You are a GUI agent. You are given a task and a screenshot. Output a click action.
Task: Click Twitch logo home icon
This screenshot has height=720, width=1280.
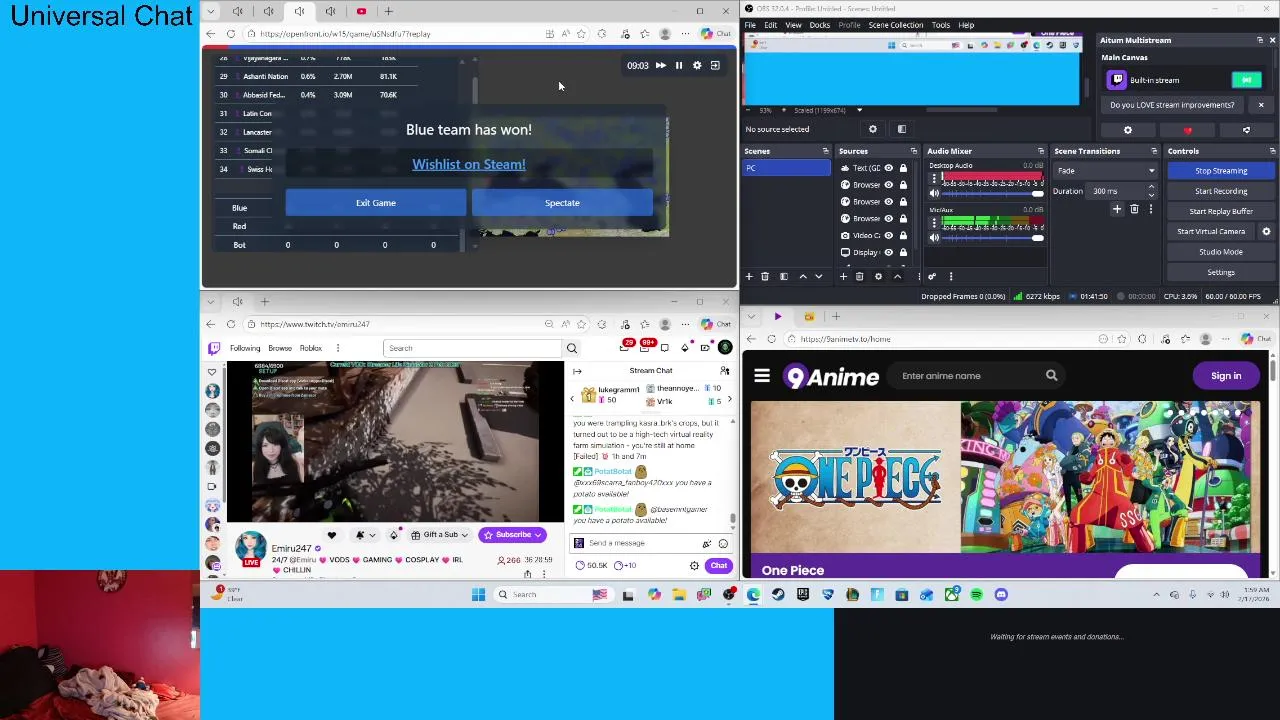pos(214,348)
